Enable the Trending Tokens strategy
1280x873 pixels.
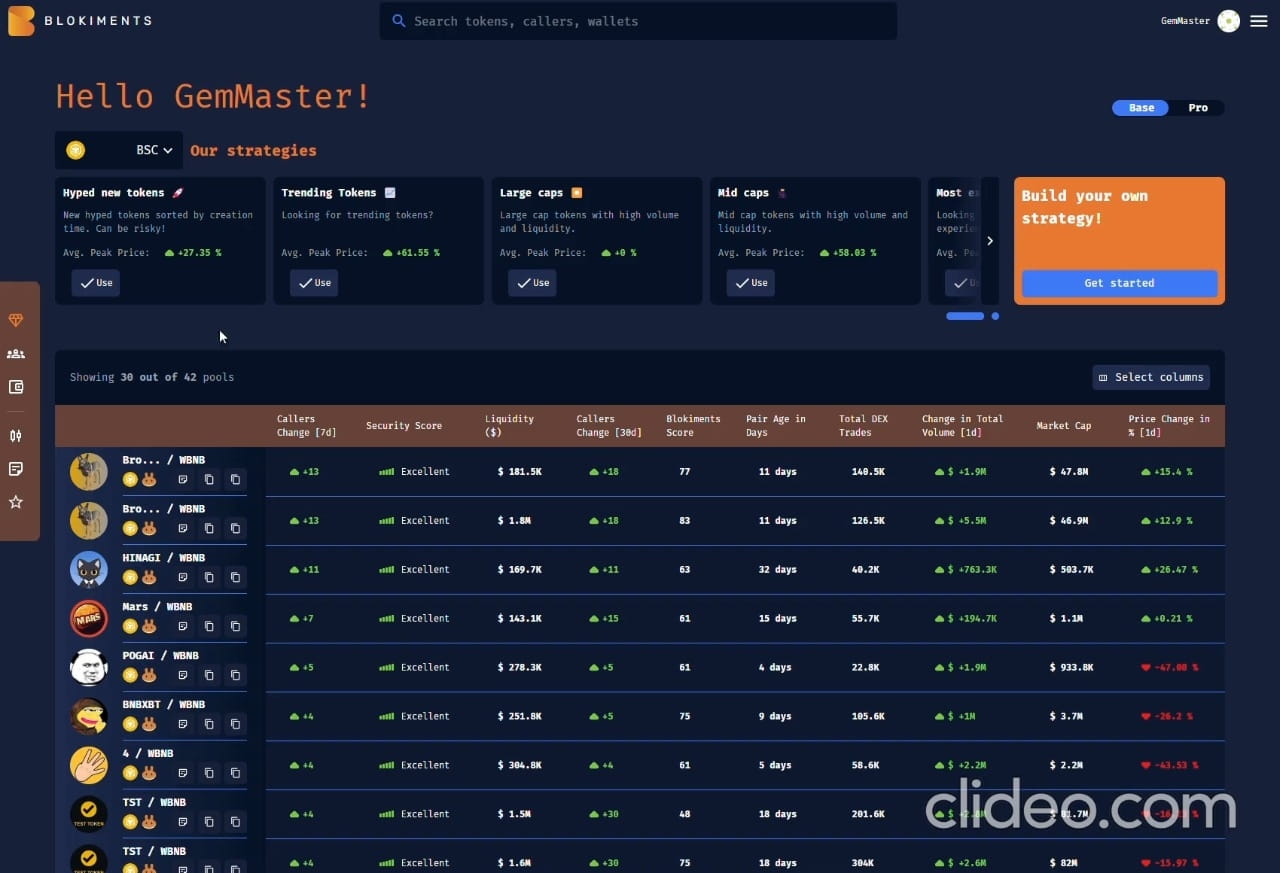(x=314, y=283)
